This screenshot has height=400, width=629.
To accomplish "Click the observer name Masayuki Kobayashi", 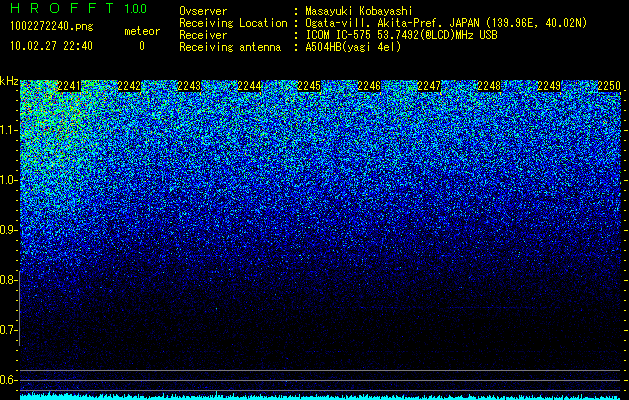I will [x=359, y=11].
